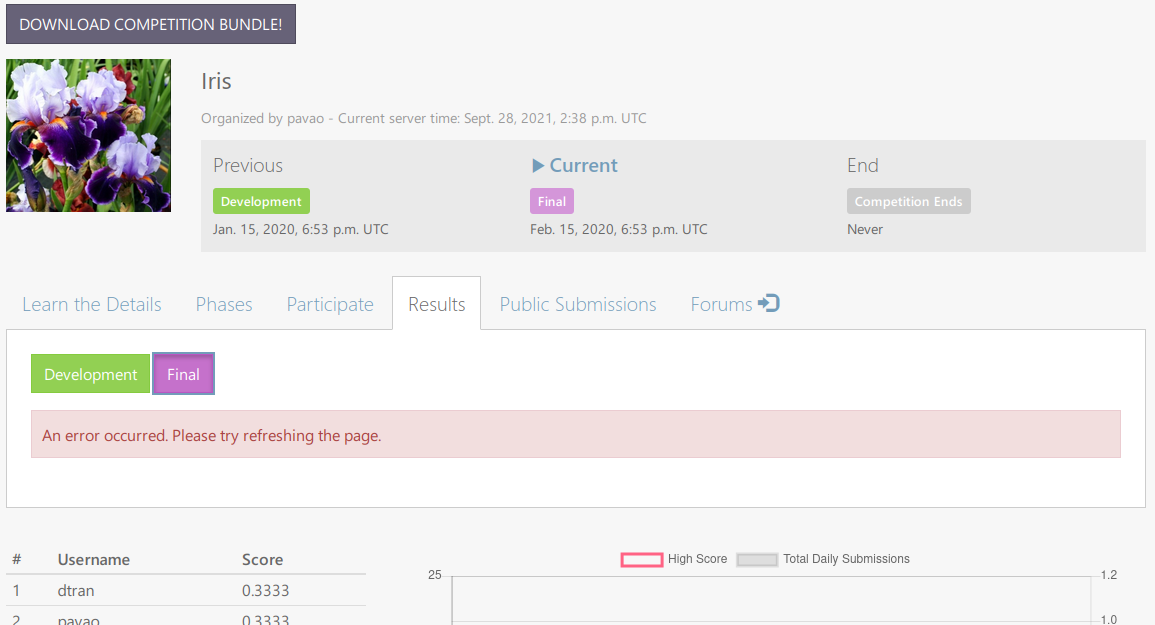Viewport: 1155px width, 625px height.
Task: Click the Iris competition thumbnail image
Action: point(88,135)
